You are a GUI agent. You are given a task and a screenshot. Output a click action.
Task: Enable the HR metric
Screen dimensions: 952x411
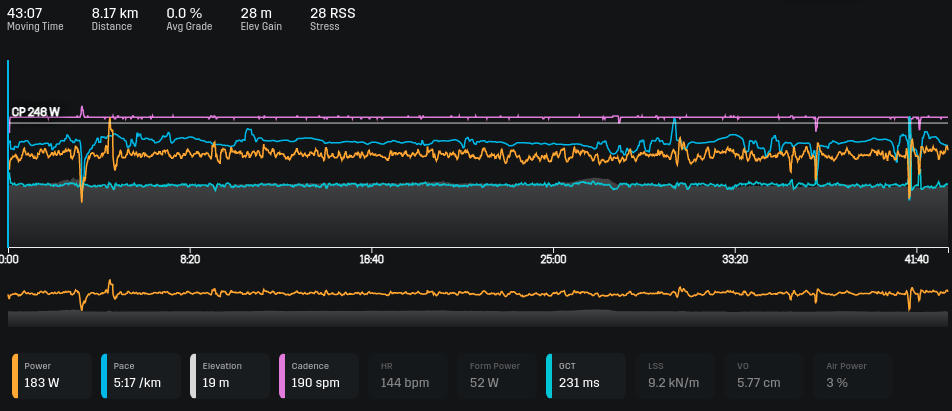click(x=408, y=375)
